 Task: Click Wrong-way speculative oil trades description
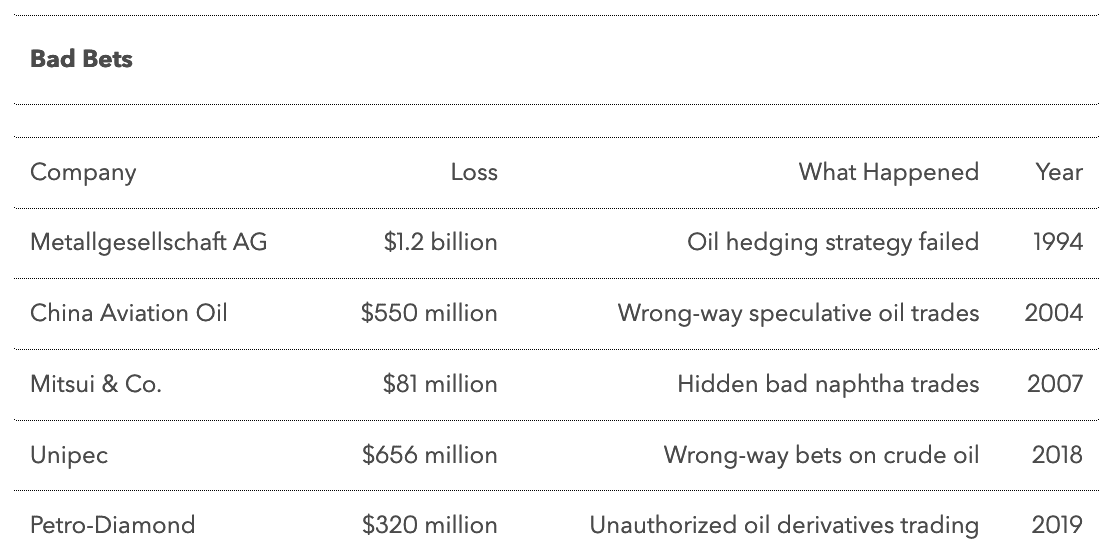pos(798,313)
